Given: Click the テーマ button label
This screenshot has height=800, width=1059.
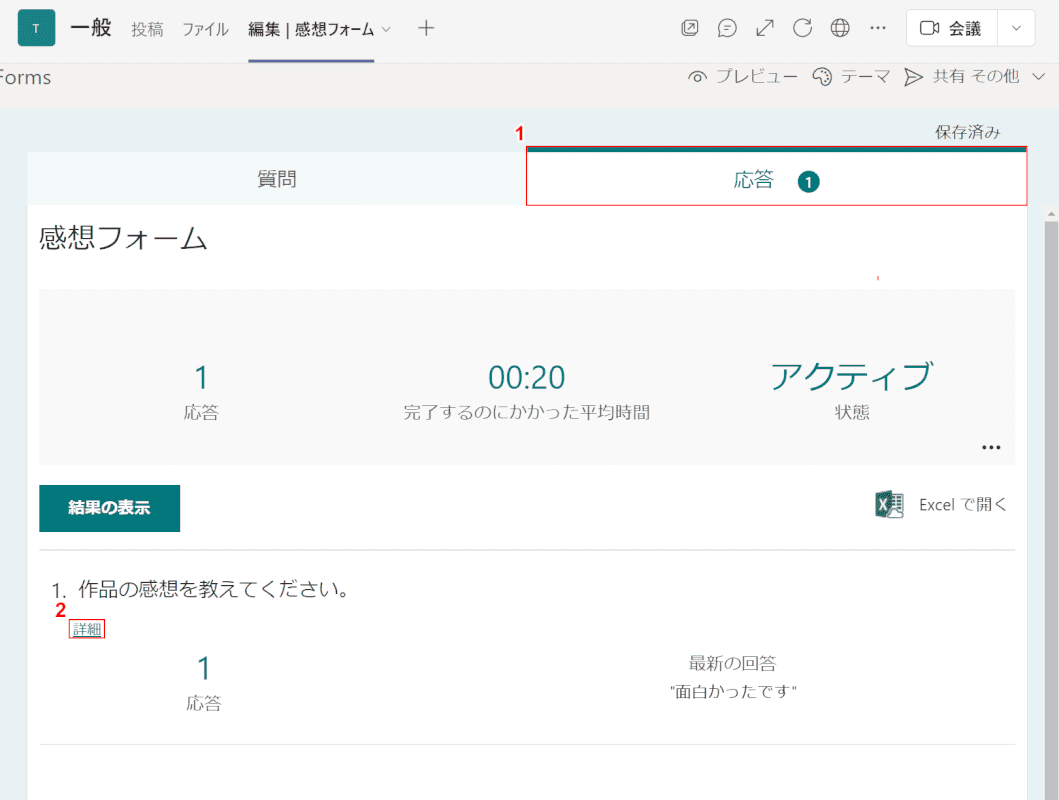Looking at the screenshot, I should pyautogui.click(x=865, y=77).
